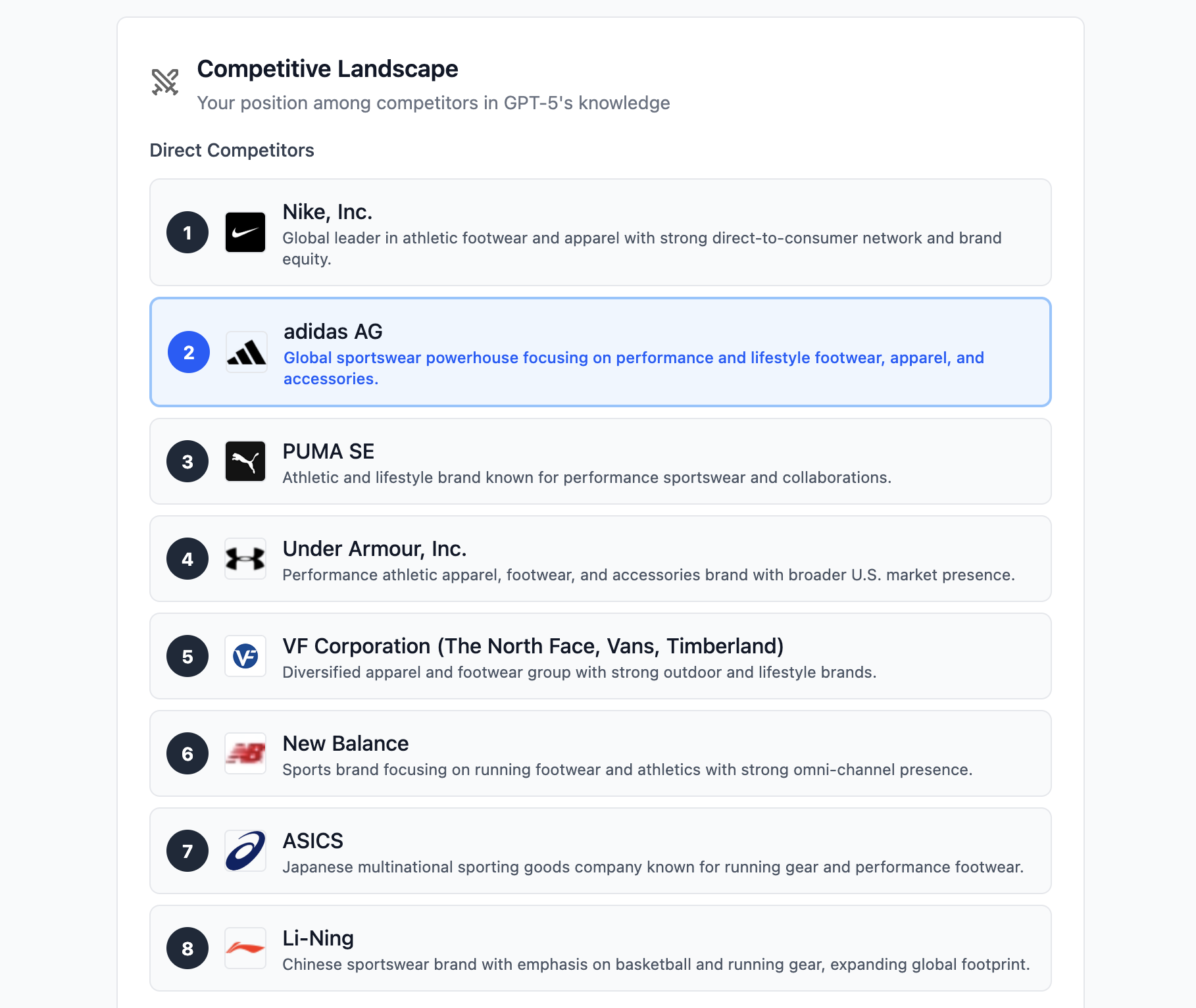Click the Nike swoosh logo
1196x1008 pixels.
(x=245, y=232)
